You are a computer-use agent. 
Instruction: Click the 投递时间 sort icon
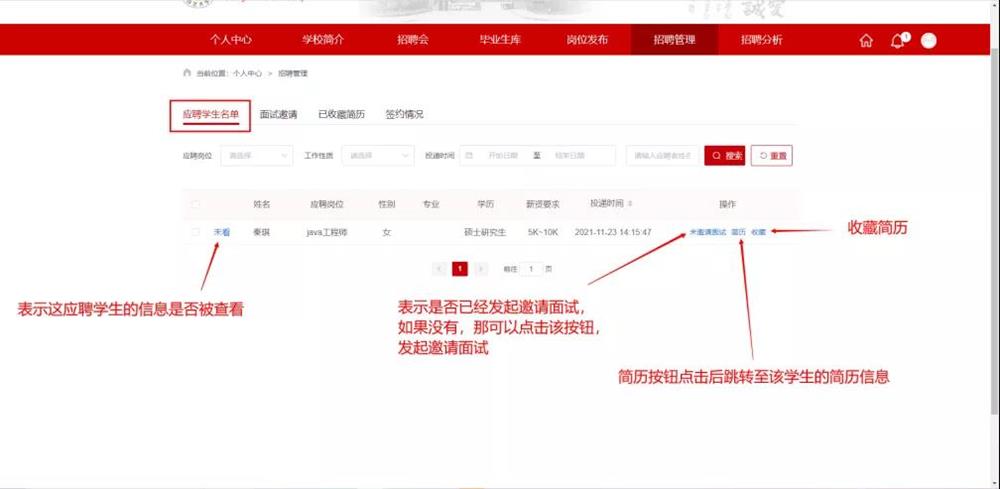[630, 204]
